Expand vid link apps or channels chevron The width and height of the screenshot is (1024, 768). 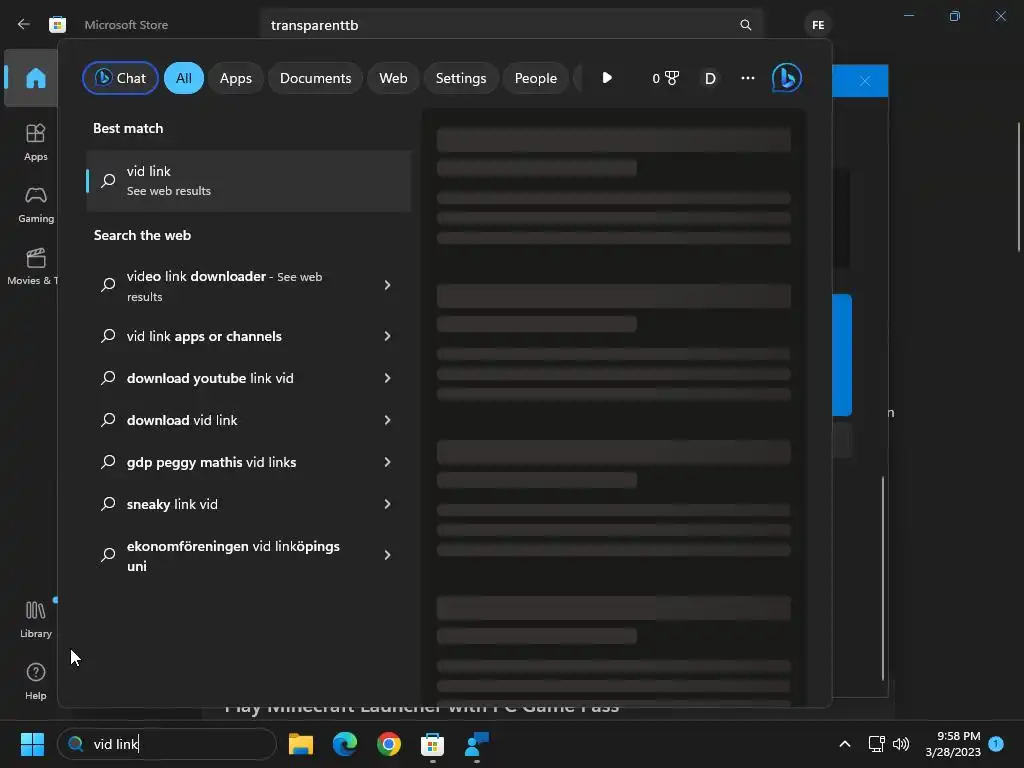387,336
